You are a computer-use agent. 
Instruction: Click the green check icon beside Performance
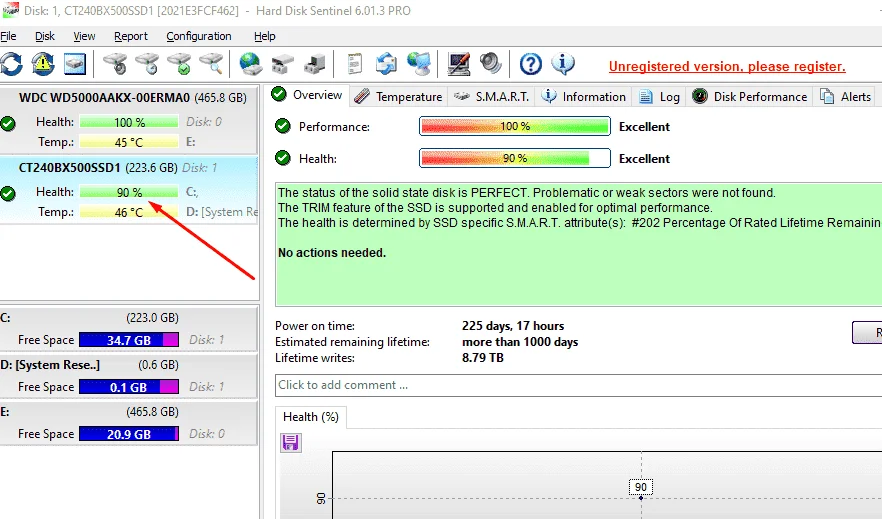(283, 126)
